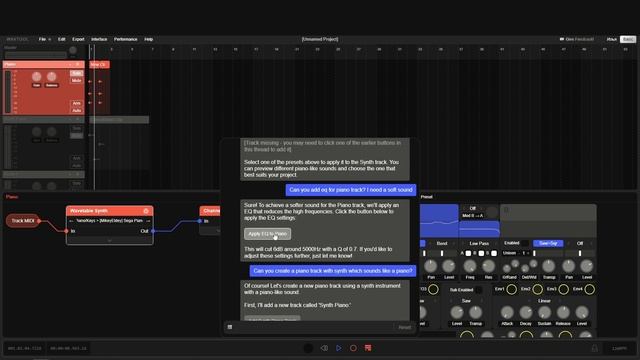Viewport: 640px width, 360px height.
Task: Open the Help menu
Action: pos(149,39)
